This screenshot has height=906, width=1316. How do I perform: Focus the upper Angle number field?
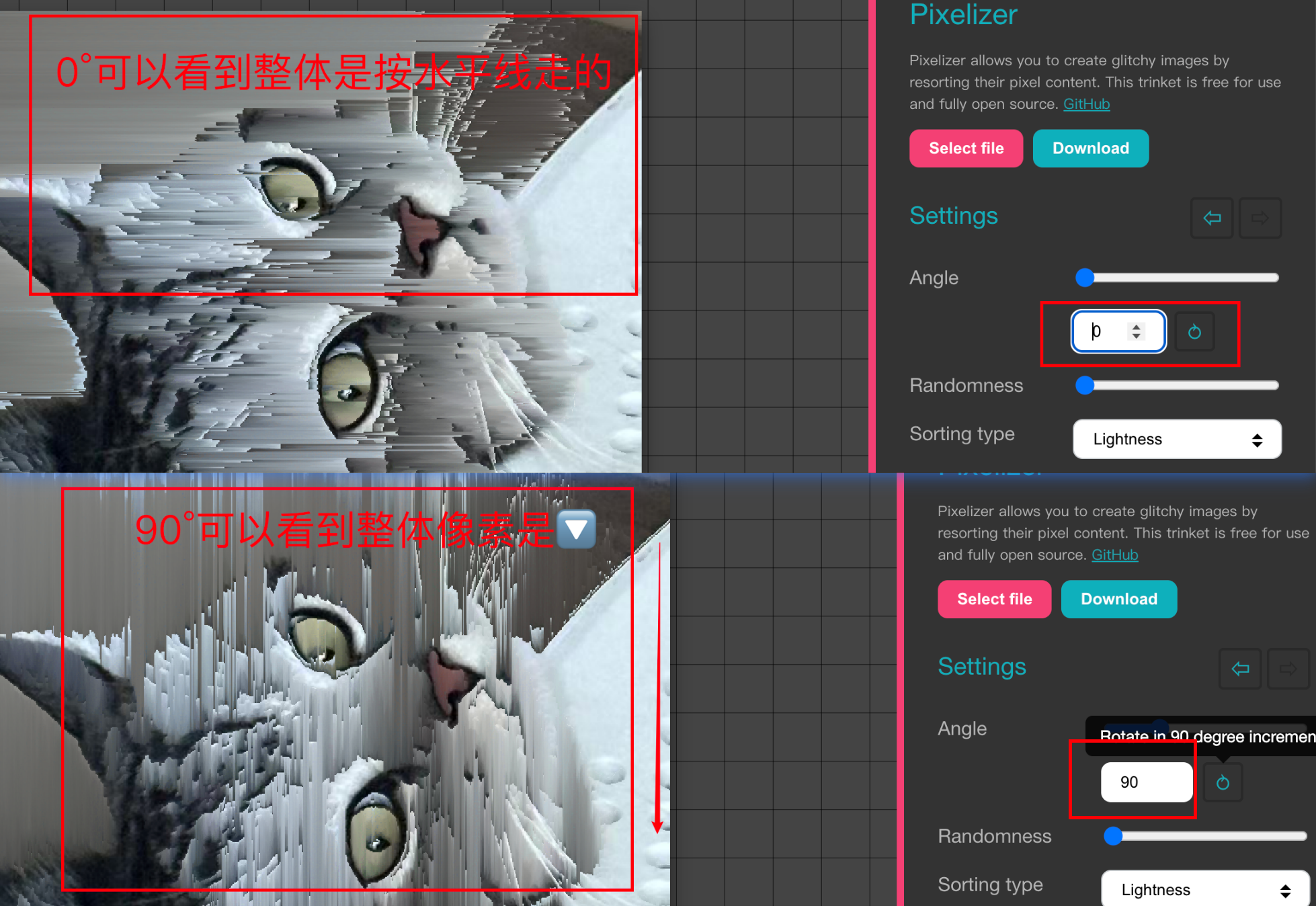(1118, 331)
